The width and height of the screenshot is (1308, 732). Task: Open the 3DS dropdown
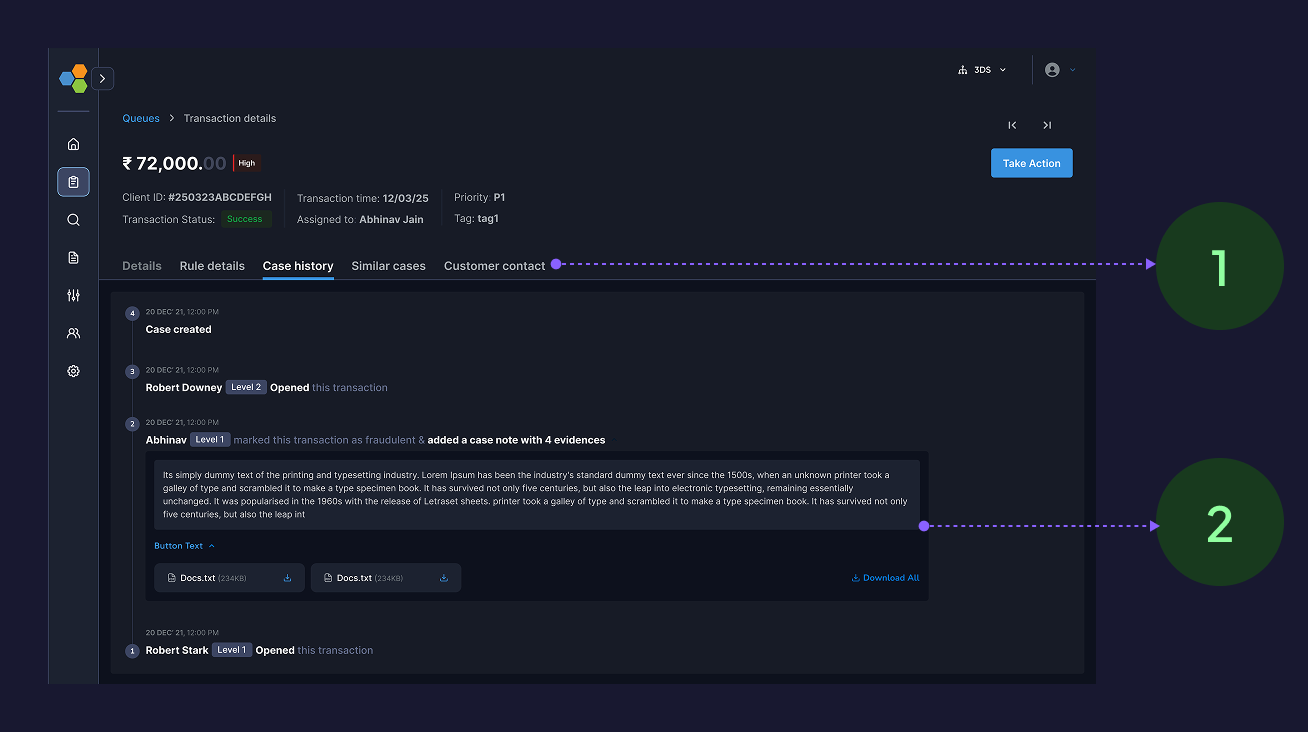[982, 70]
